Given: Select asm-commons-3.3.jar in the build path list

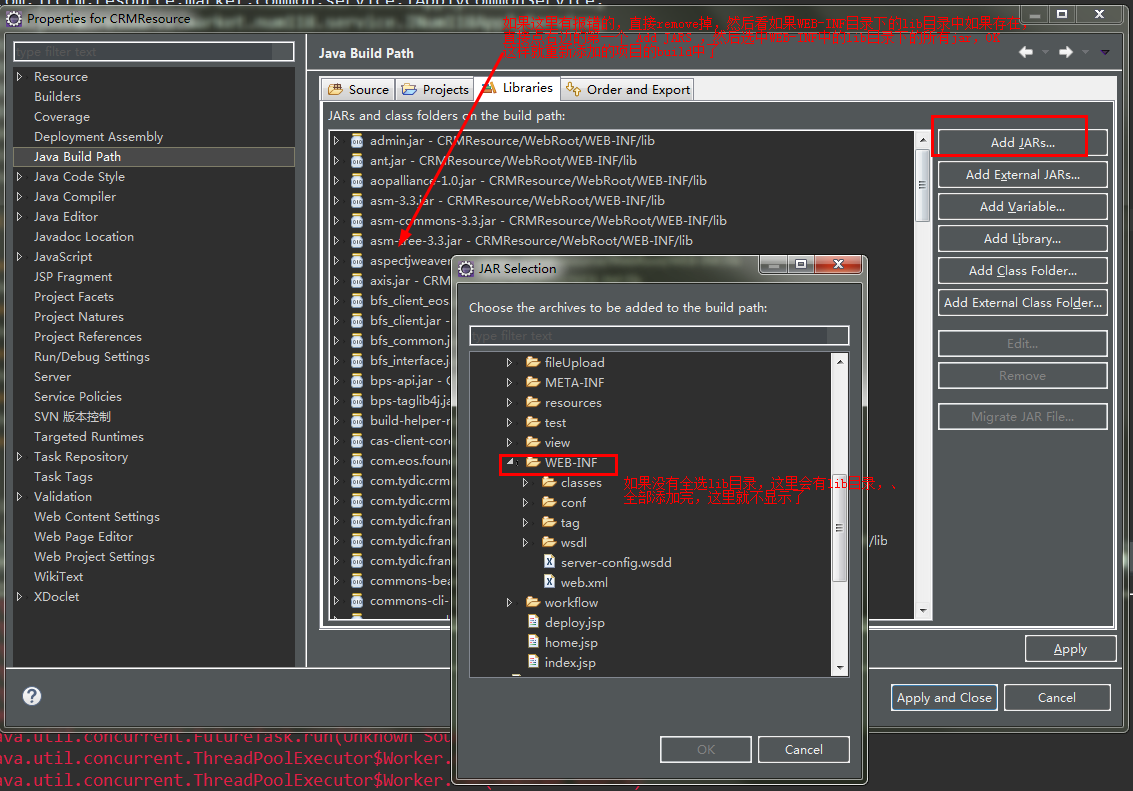Looking at the screenshot, I should 548,221.
